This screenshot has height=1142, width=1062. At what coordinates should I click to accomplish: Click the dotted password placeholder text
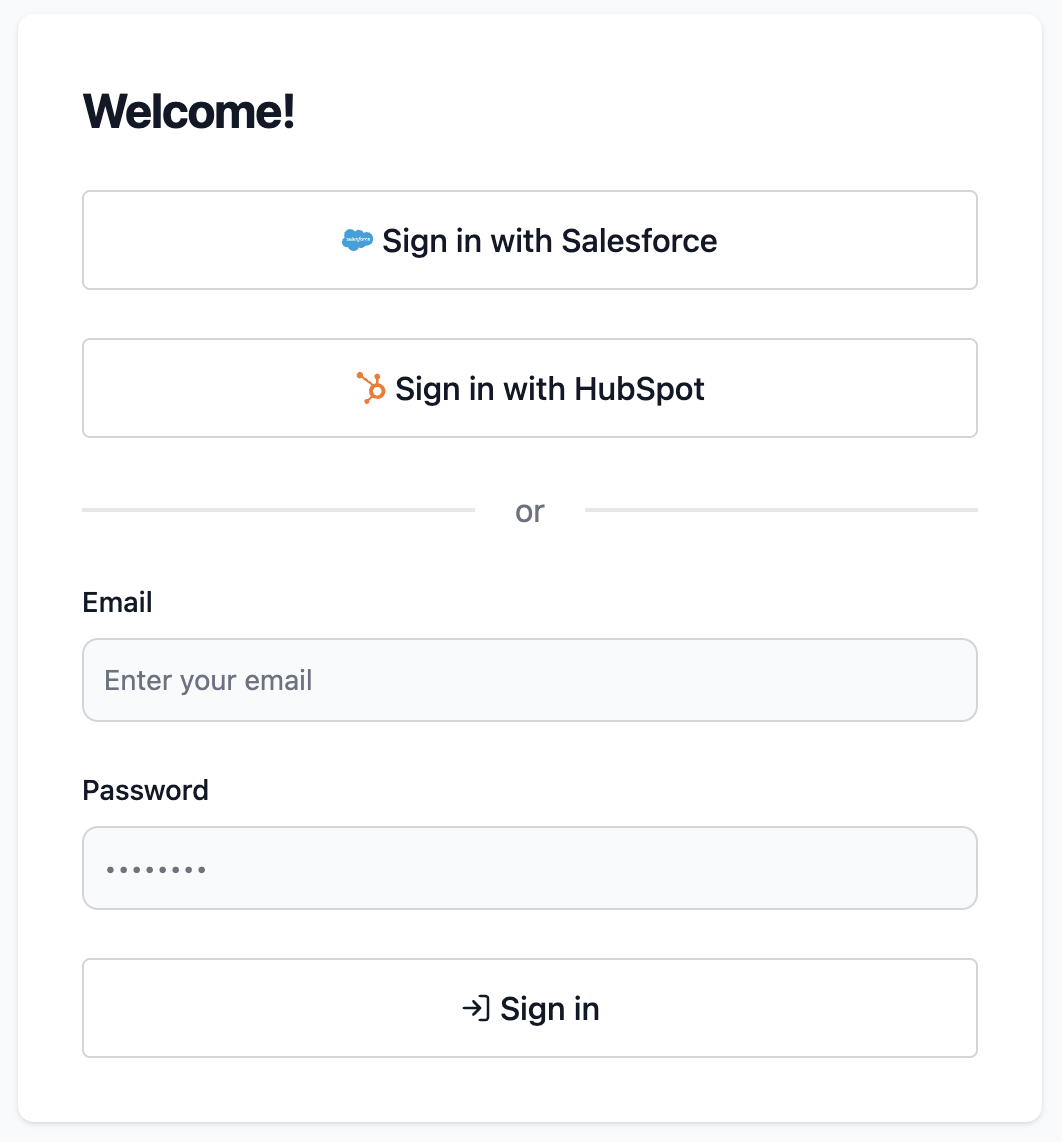tap(152, 868)
